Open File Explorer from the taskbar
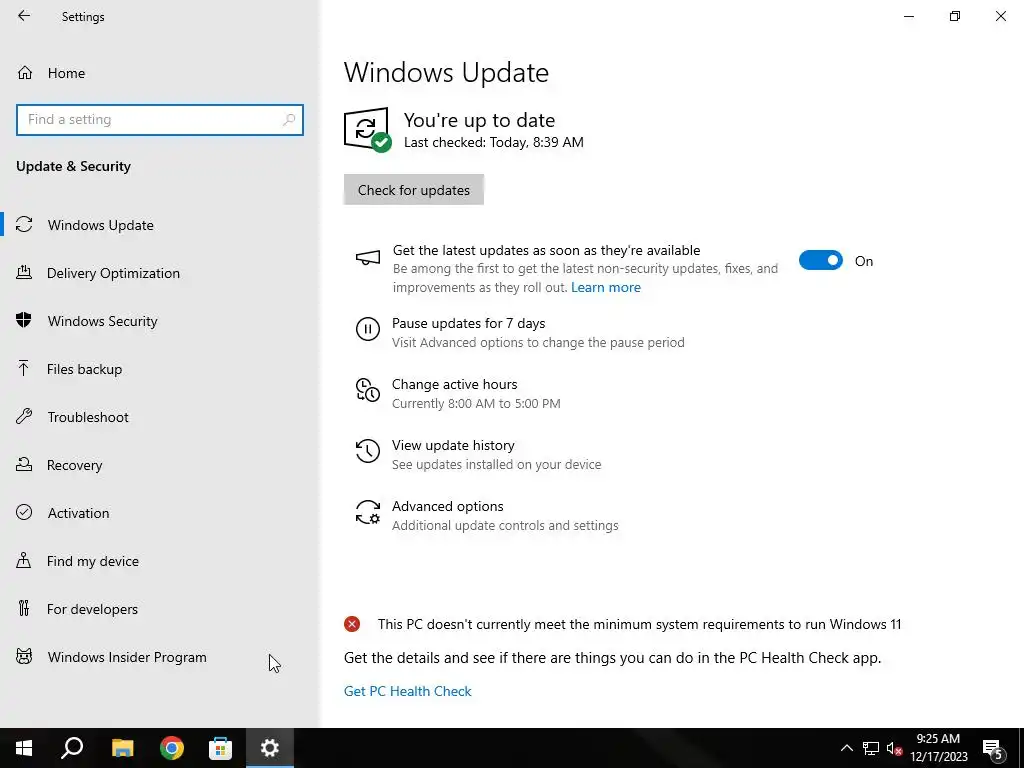1024x768 pixels. 122,748
